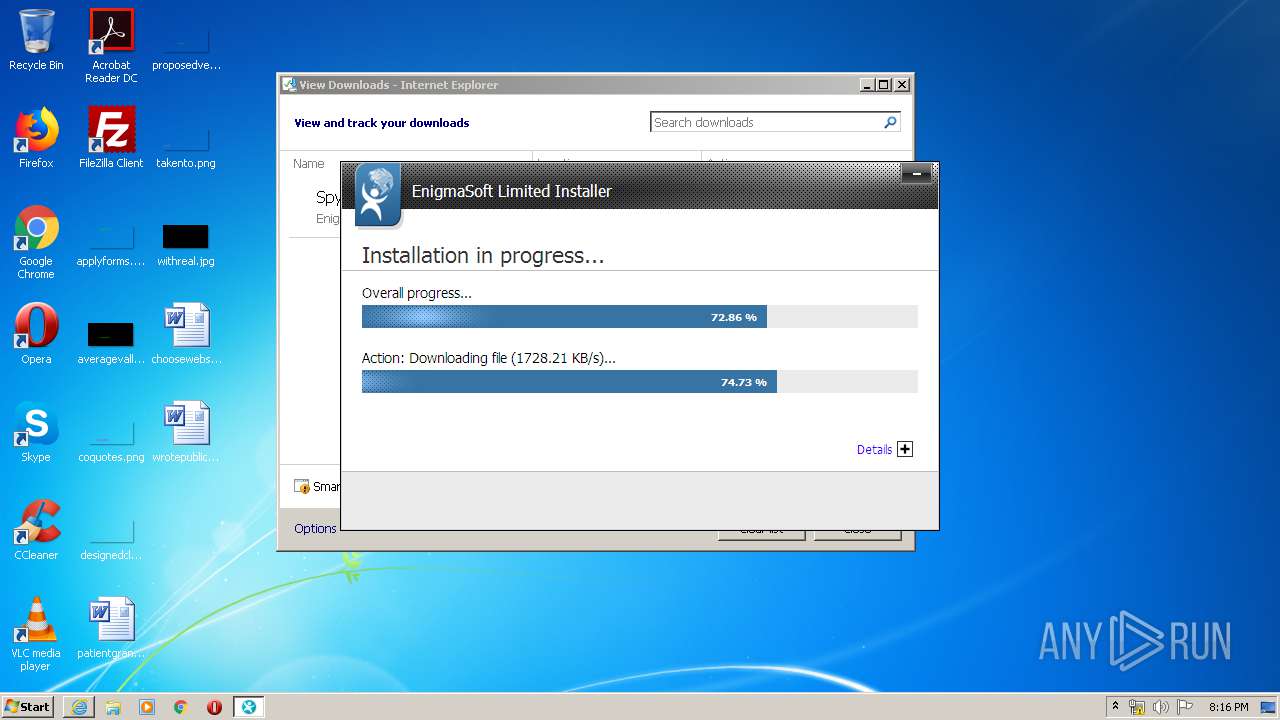Expand installer Details plus box

[x=905, y=449]
